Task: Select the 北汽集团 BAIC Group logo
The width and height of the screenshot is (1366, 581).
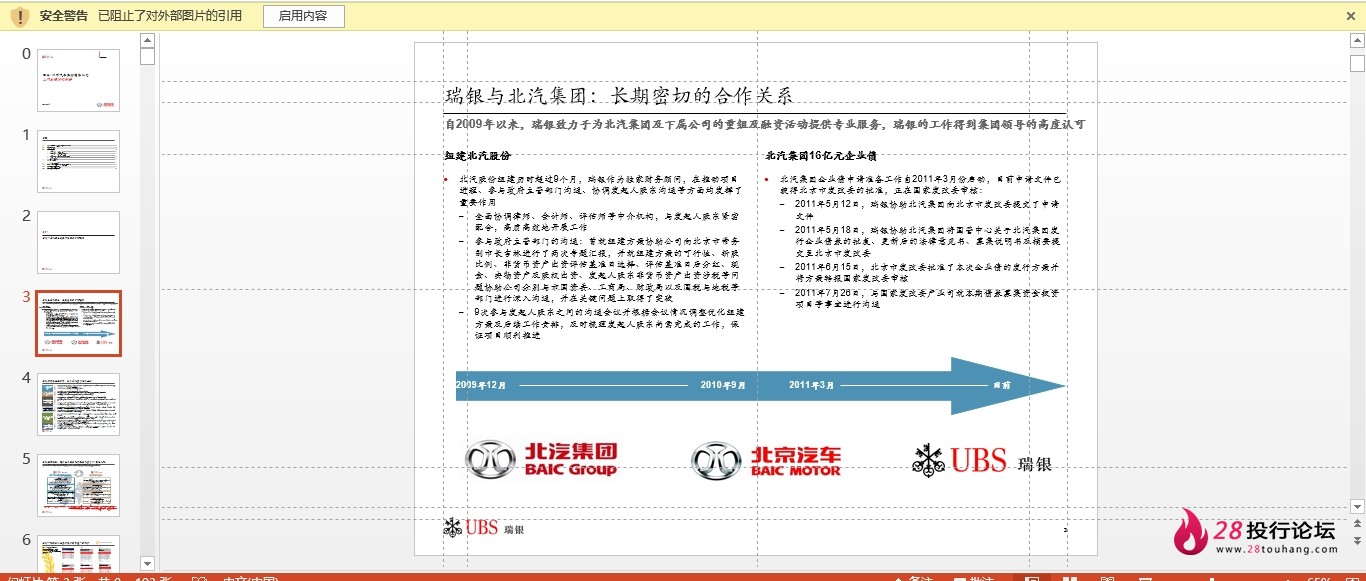Action: (x=541, y=459)
